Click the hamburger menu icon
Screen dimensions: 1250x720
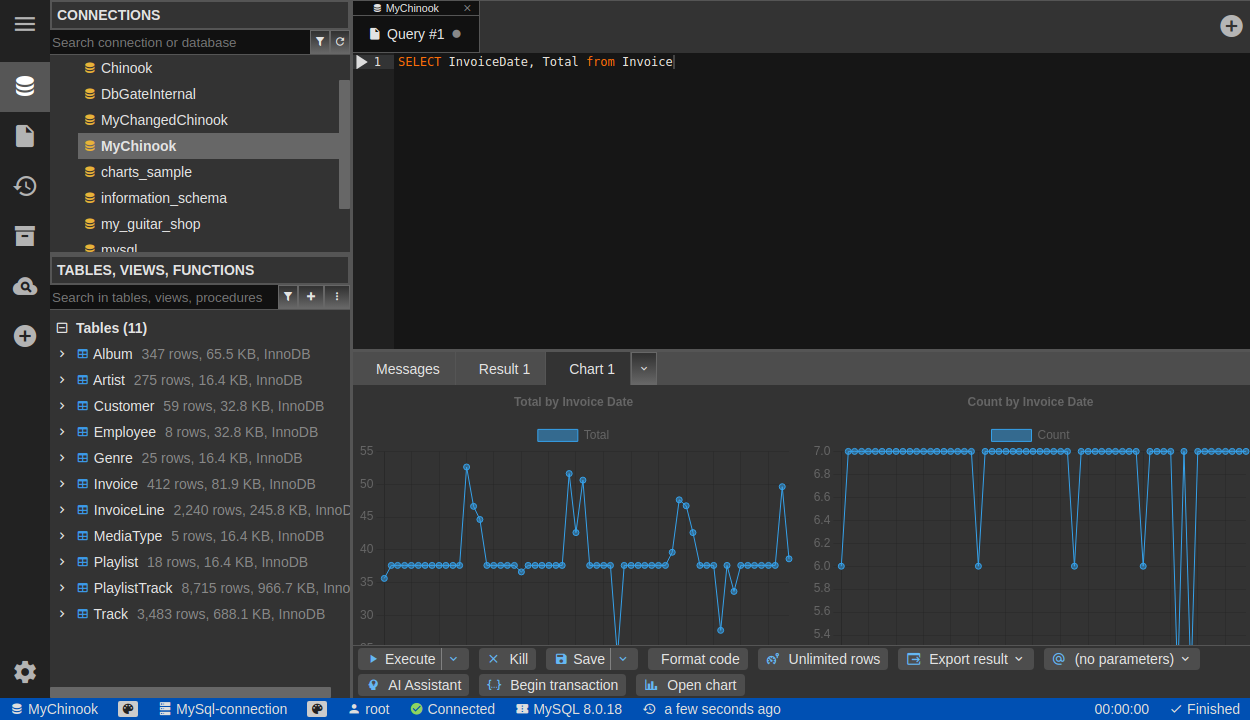(x=25, y=24)
